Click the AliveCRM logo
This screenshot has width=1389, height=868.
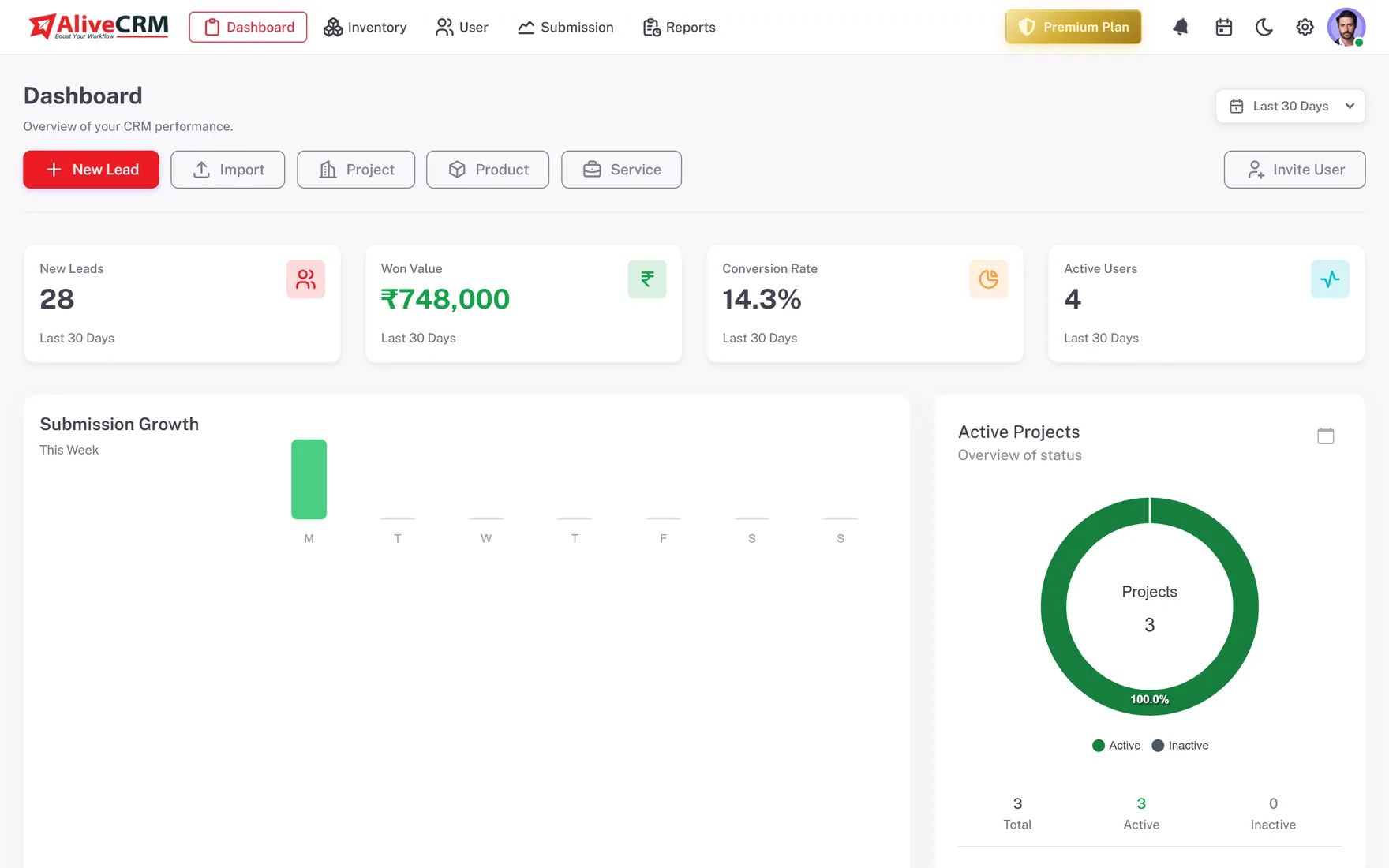tap(99, 26)
